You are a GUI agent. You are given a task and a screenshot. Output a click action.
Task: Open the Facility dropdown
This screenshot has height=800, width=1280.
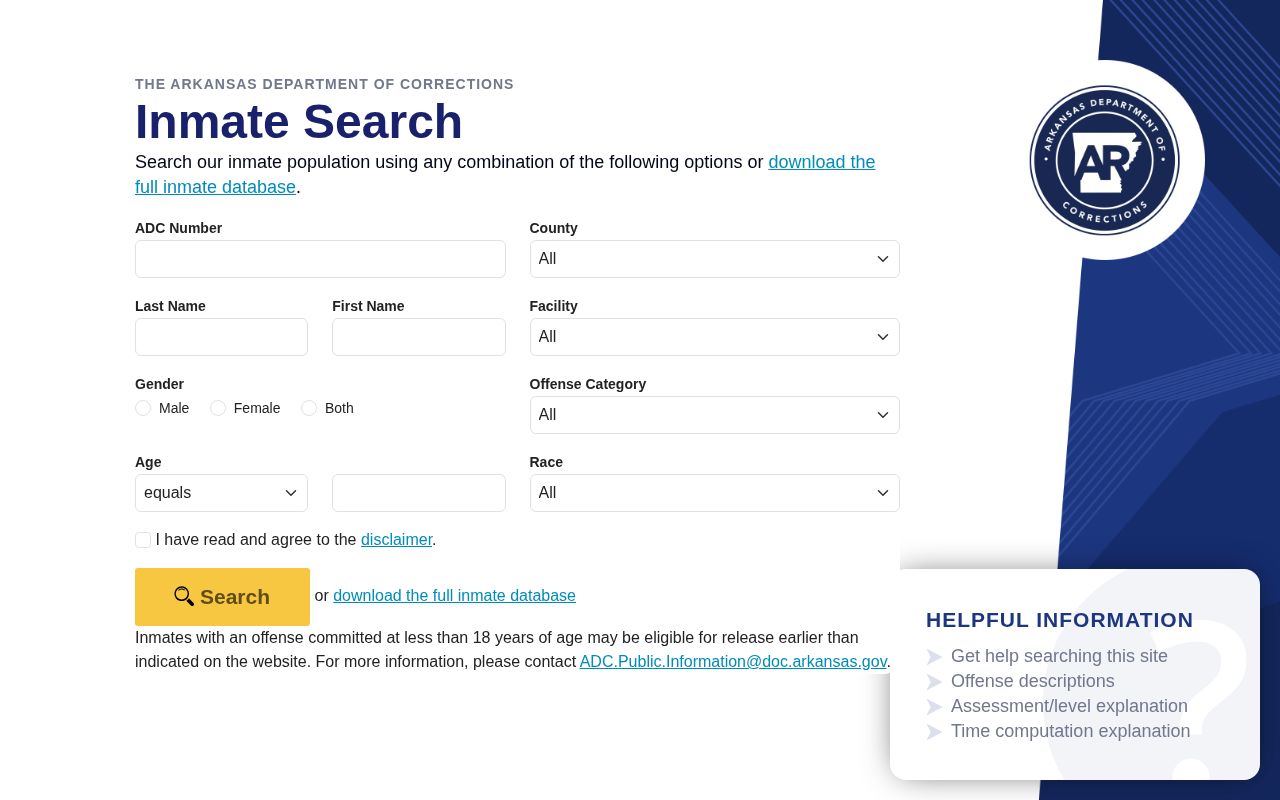(x=714, y=337)
